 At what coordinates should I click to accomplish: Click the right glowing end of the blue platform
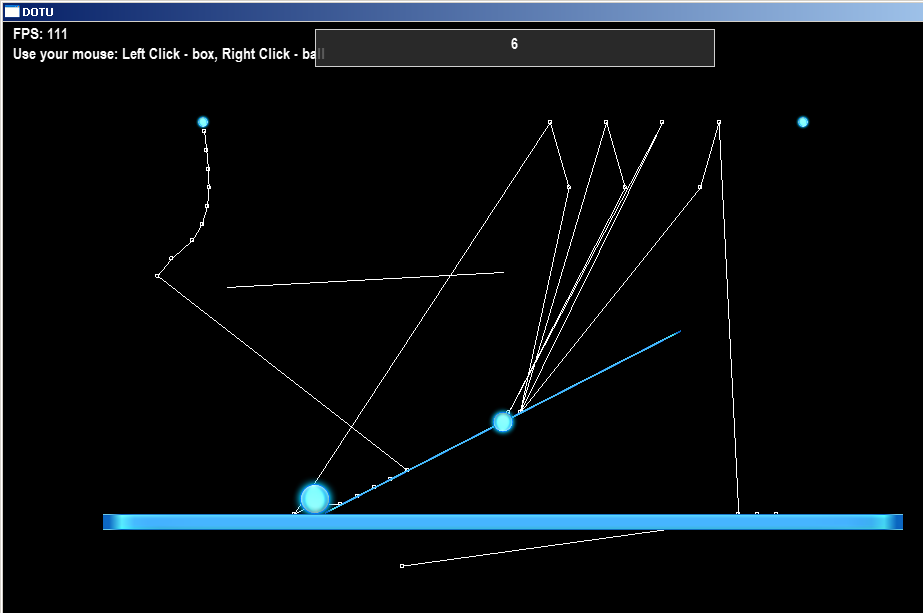click(890, 522)
